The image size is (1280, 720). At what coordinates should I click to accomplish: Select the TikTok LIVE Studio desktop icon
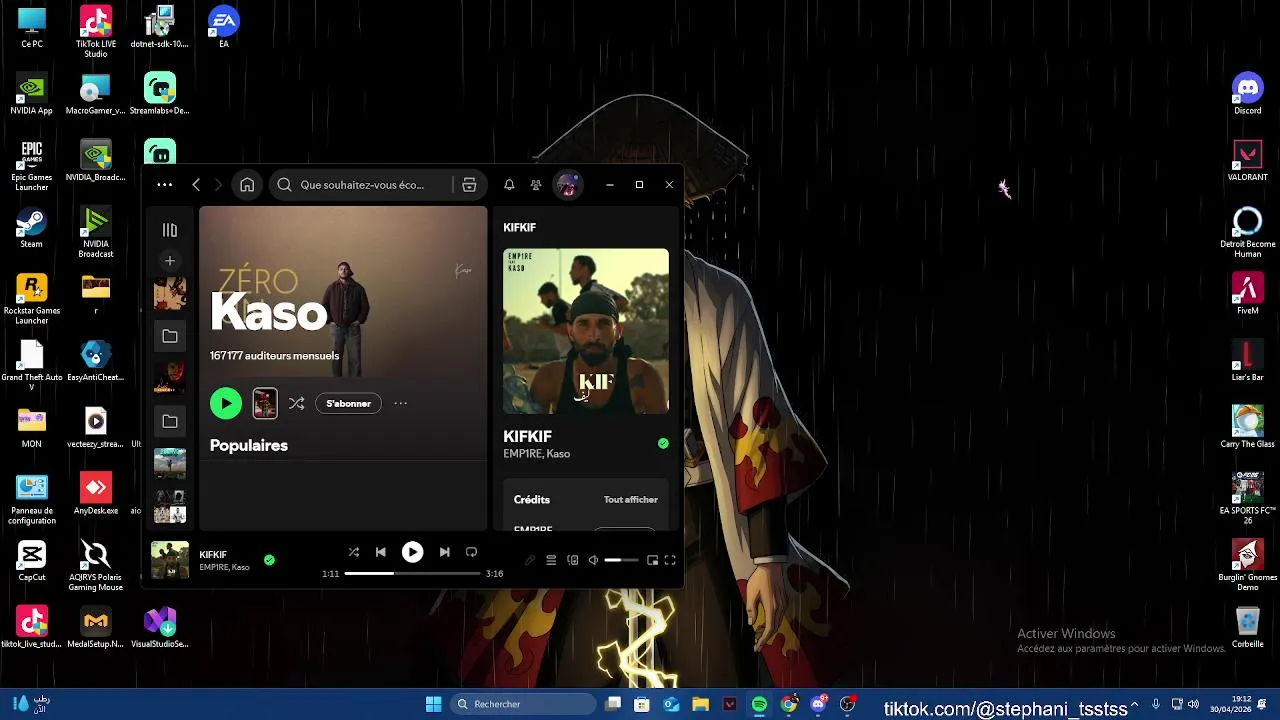tap(96, 32)
